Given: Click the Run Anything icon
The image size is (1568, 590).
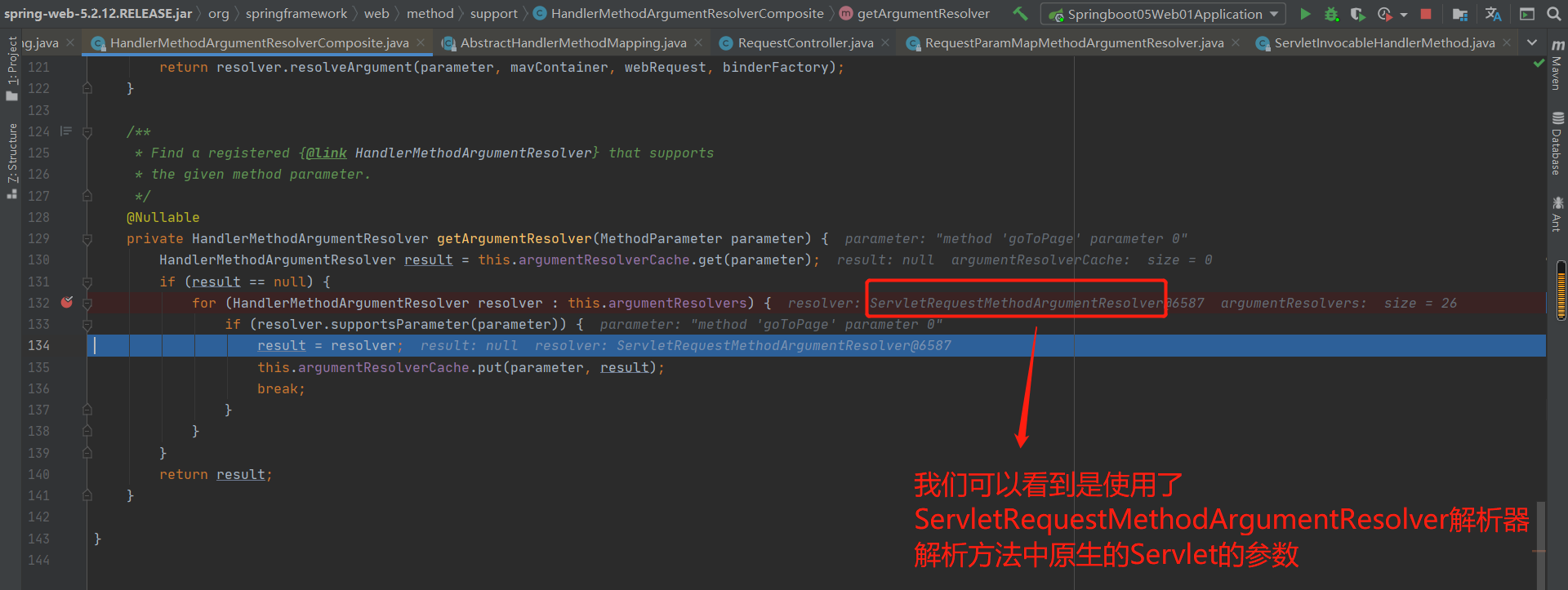Looking at the screenshot, I should pos(1526,14).
